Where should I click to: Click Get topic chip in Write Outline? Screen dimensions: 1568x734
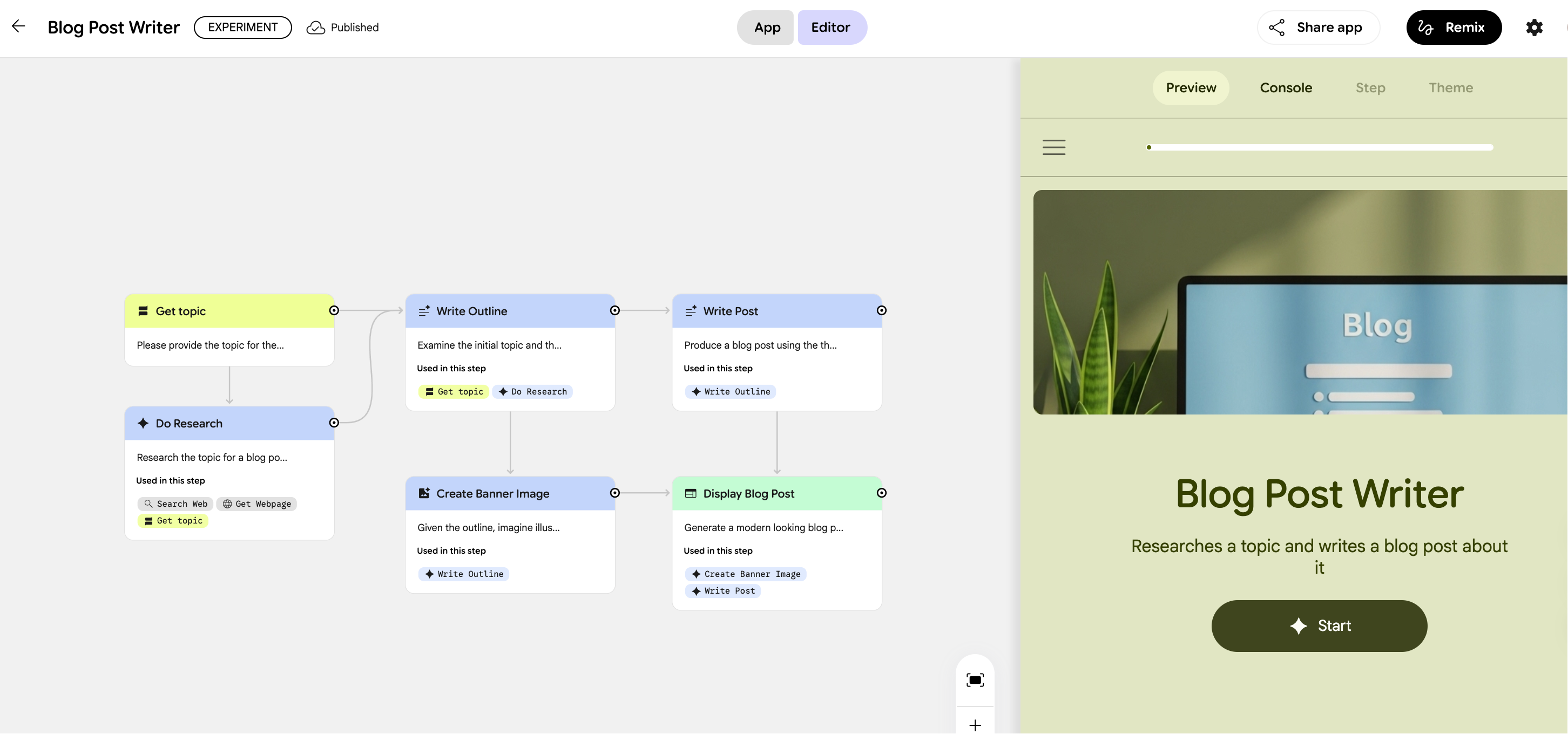click(x=454, y=391)
